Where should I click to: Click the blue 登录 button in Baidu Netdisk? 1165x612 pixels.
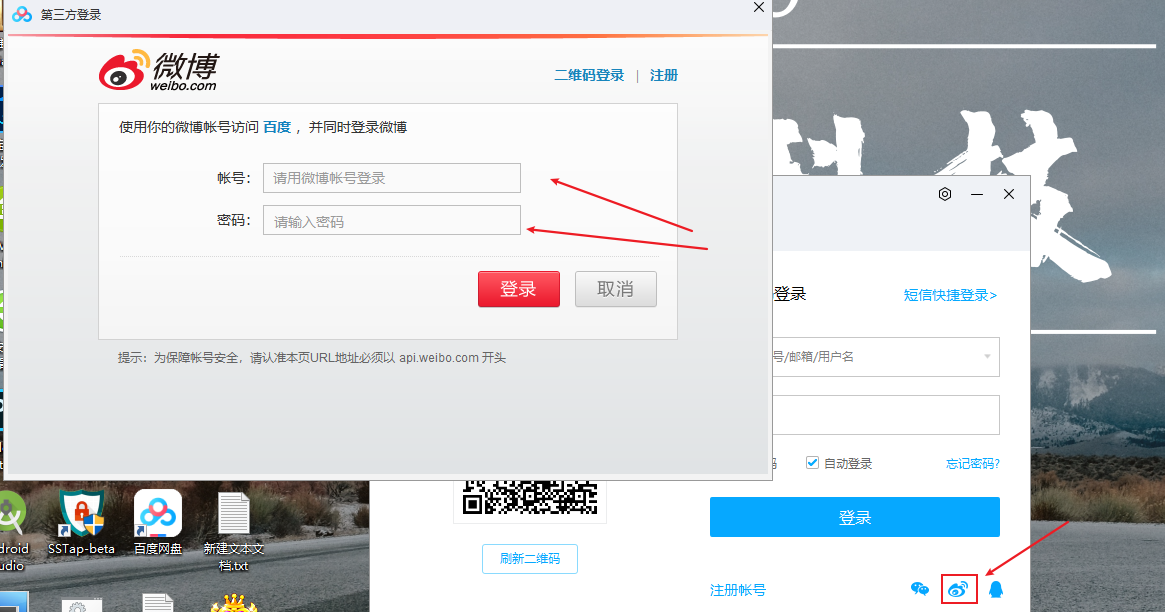(x=854, y=517)
